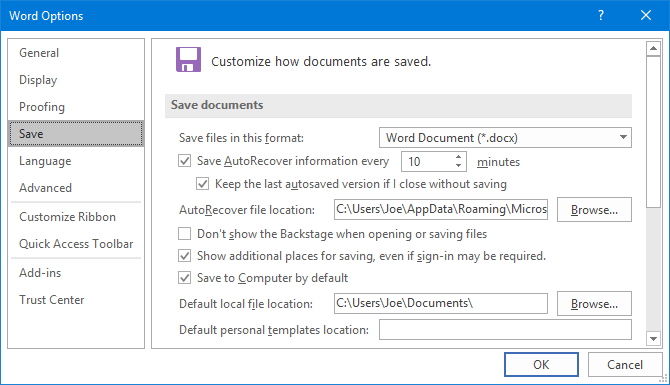Image resolution: width=670 pixels, height=385 pixels.
Task: Open the General options category
Action: 76,53
